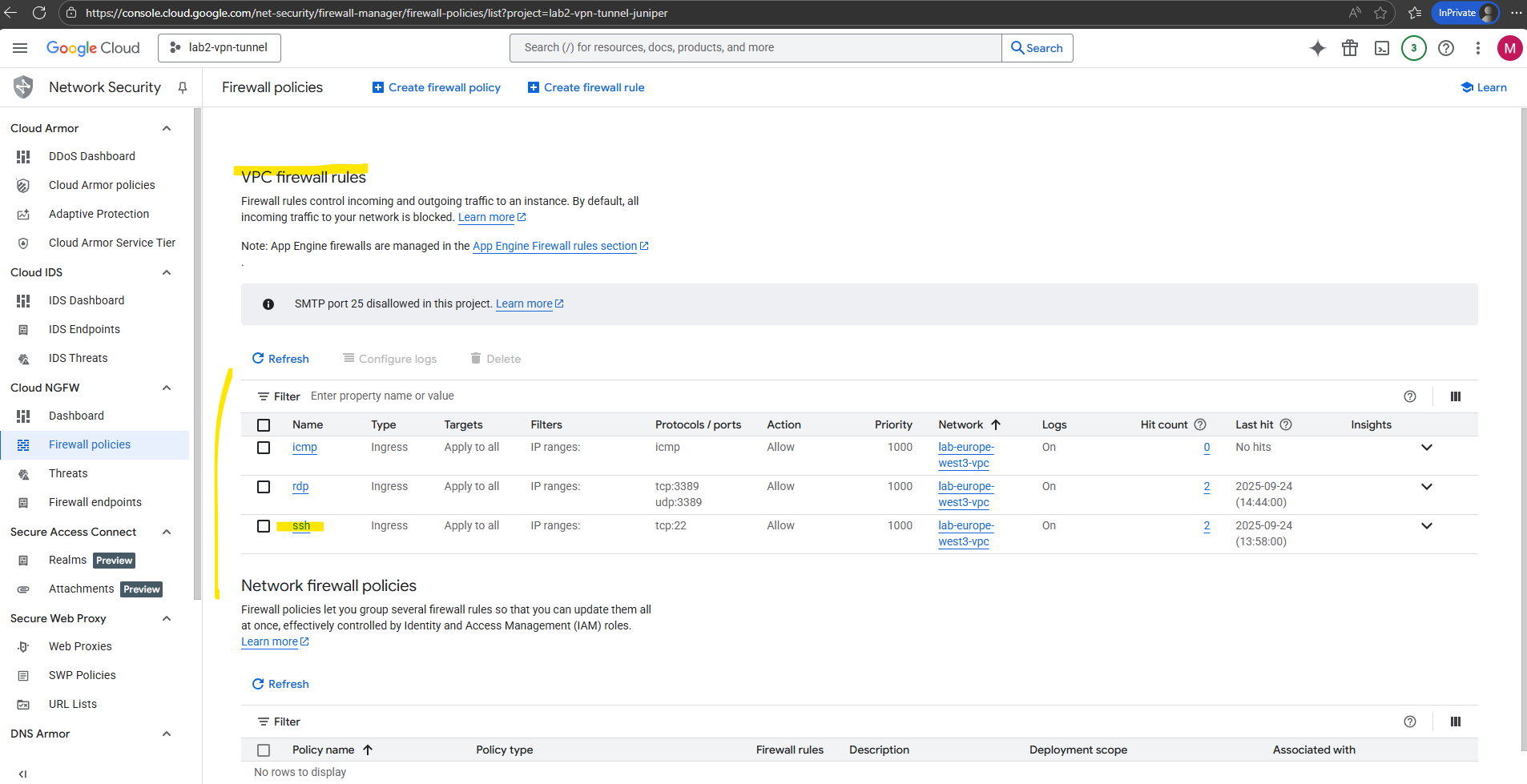Expand rdp rule details chevron

(1427, 487)
